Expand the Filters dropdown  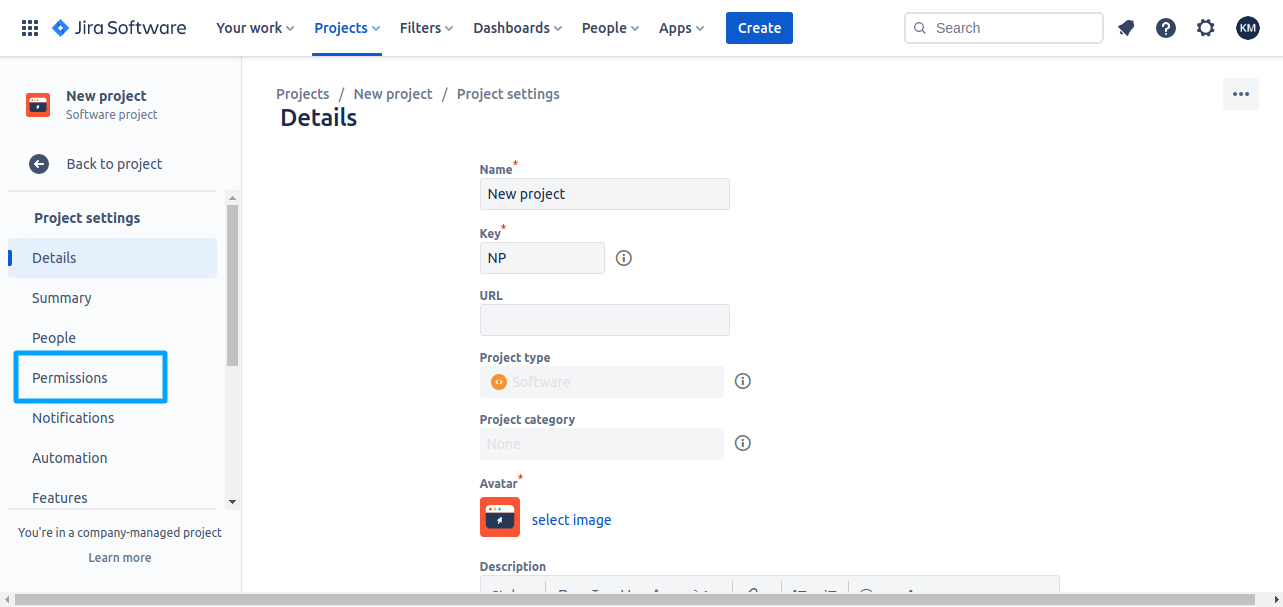[x=426, y=28]
